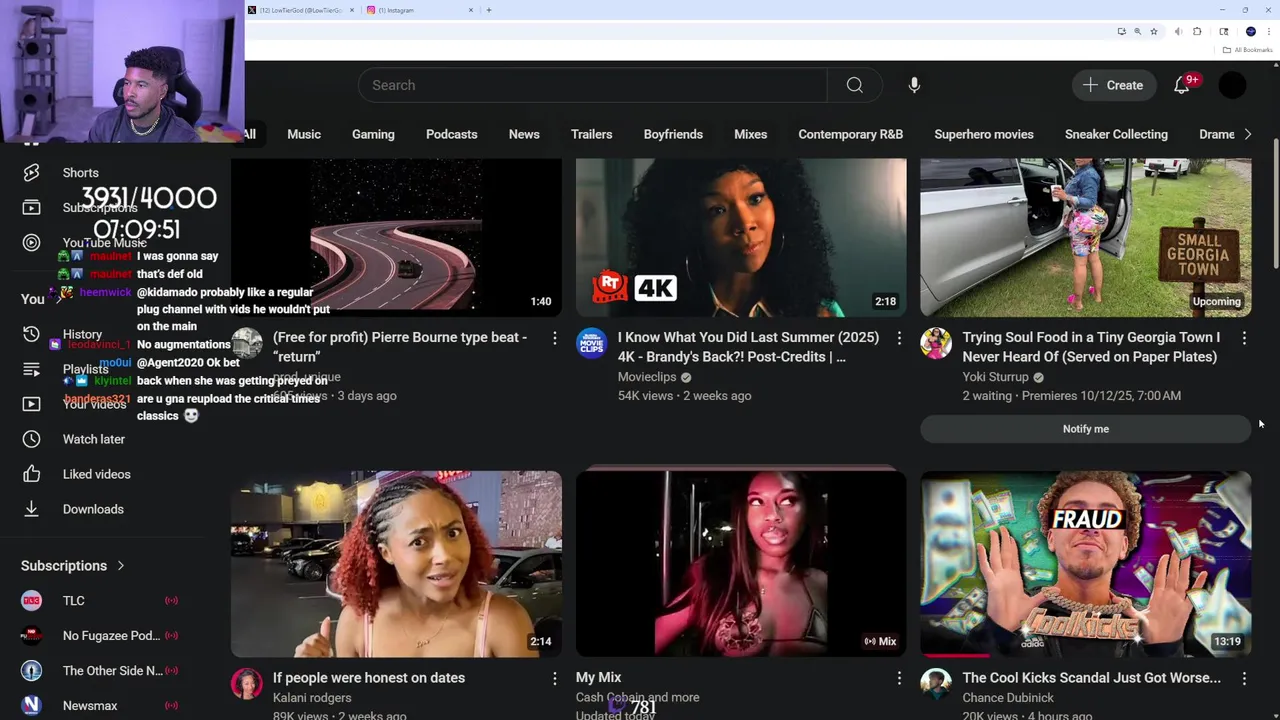This screenshot has height=720, width=1280.
Task: Open 'If people were honest on dates' title
Action: click(369, 678)
